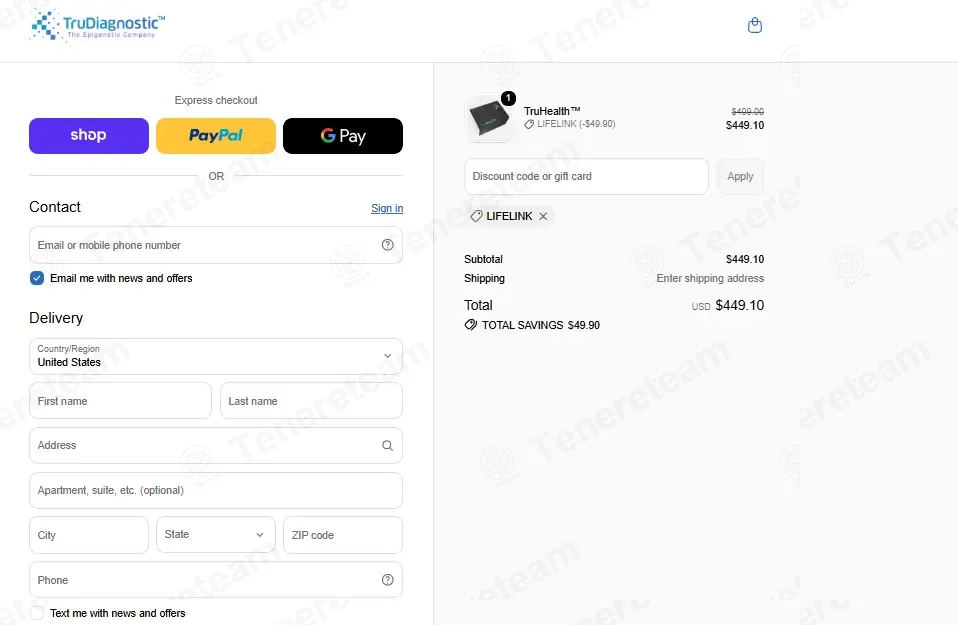958x625 pixels.
Task: Remove the LIFELINK discount code tag
Action: pos(543,216)
